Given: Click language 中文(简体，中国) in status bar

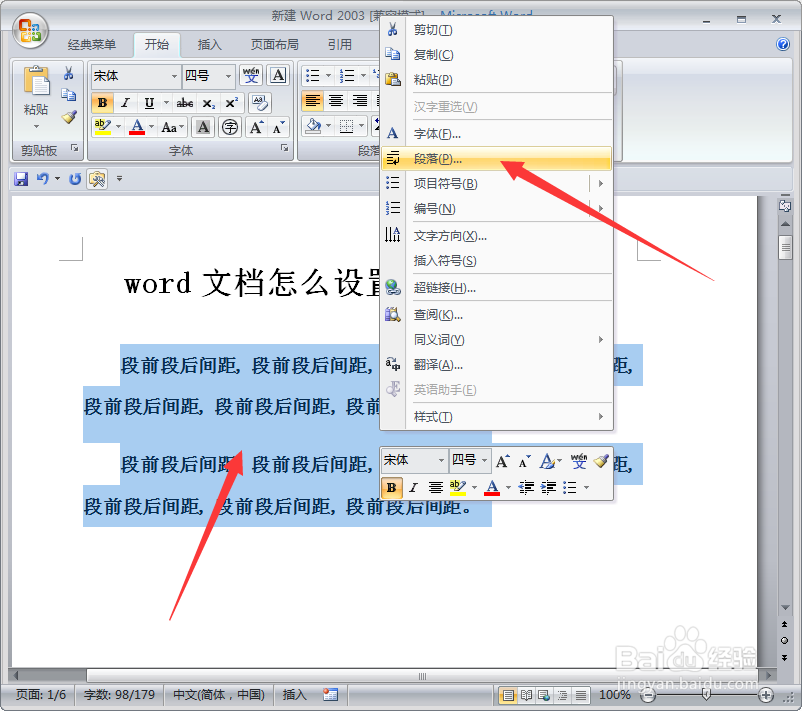Looking at the screenshot, I should coord(219,695).
